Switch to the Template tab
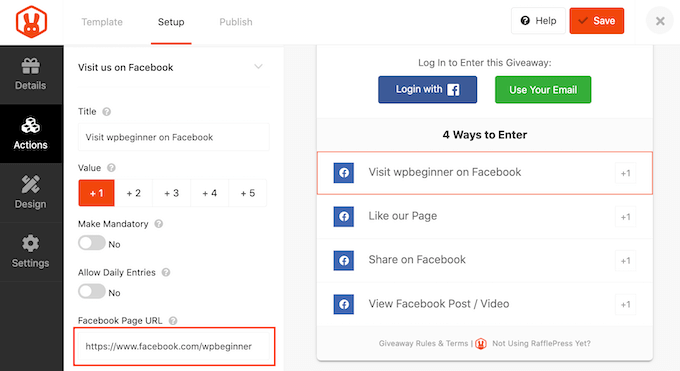 (102, 22)
